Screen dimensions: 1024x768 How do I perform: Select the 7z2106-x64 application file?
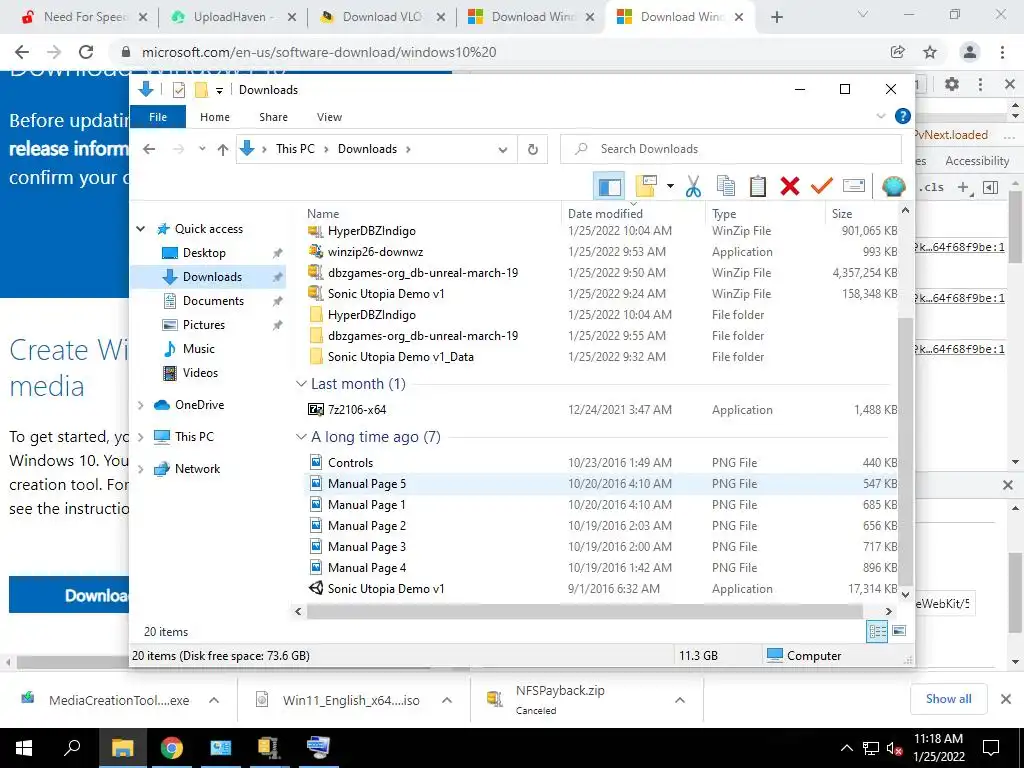point(357,410)
